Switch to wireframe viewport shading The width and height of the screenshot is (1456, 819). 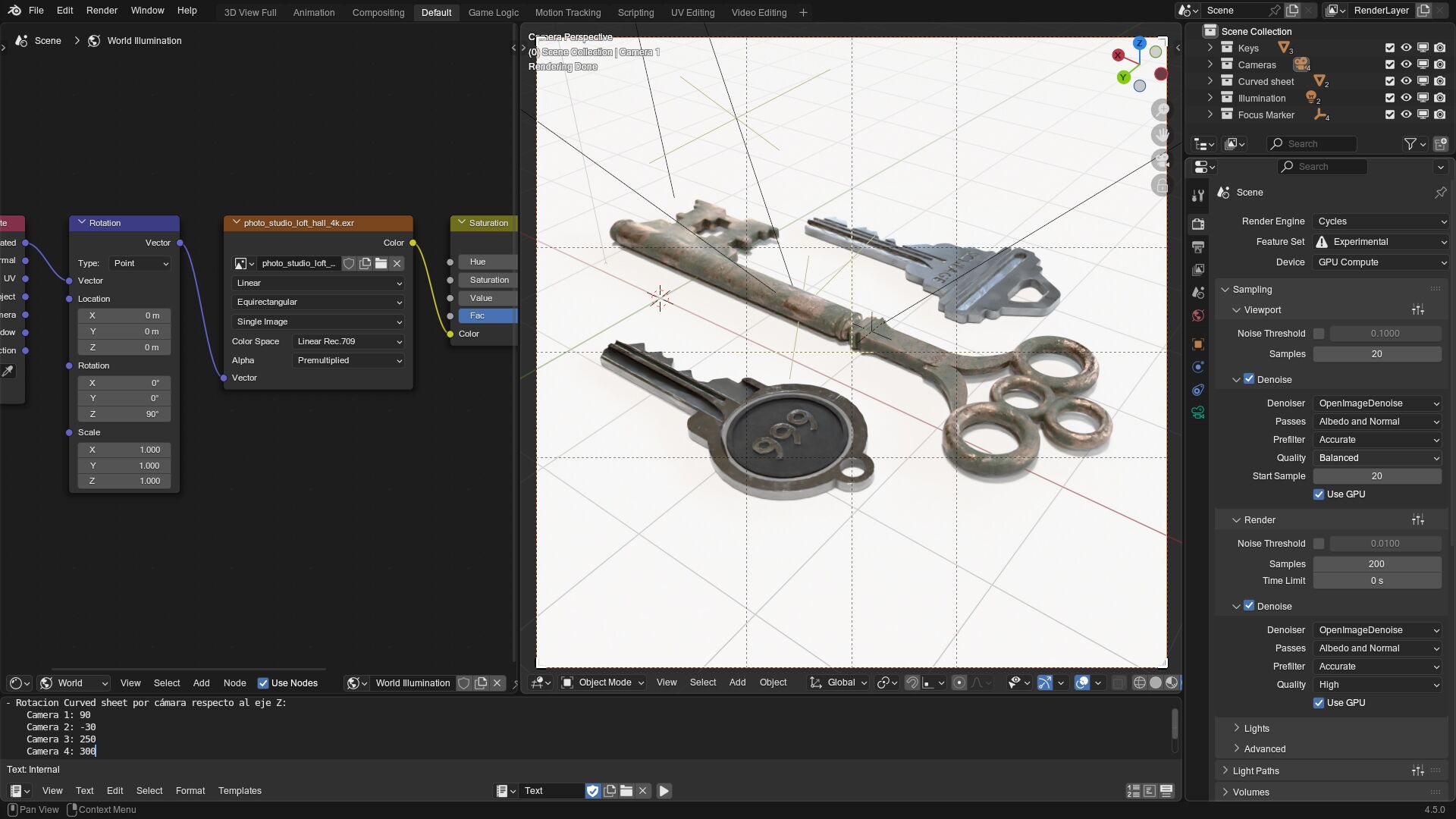[1139, 682]
